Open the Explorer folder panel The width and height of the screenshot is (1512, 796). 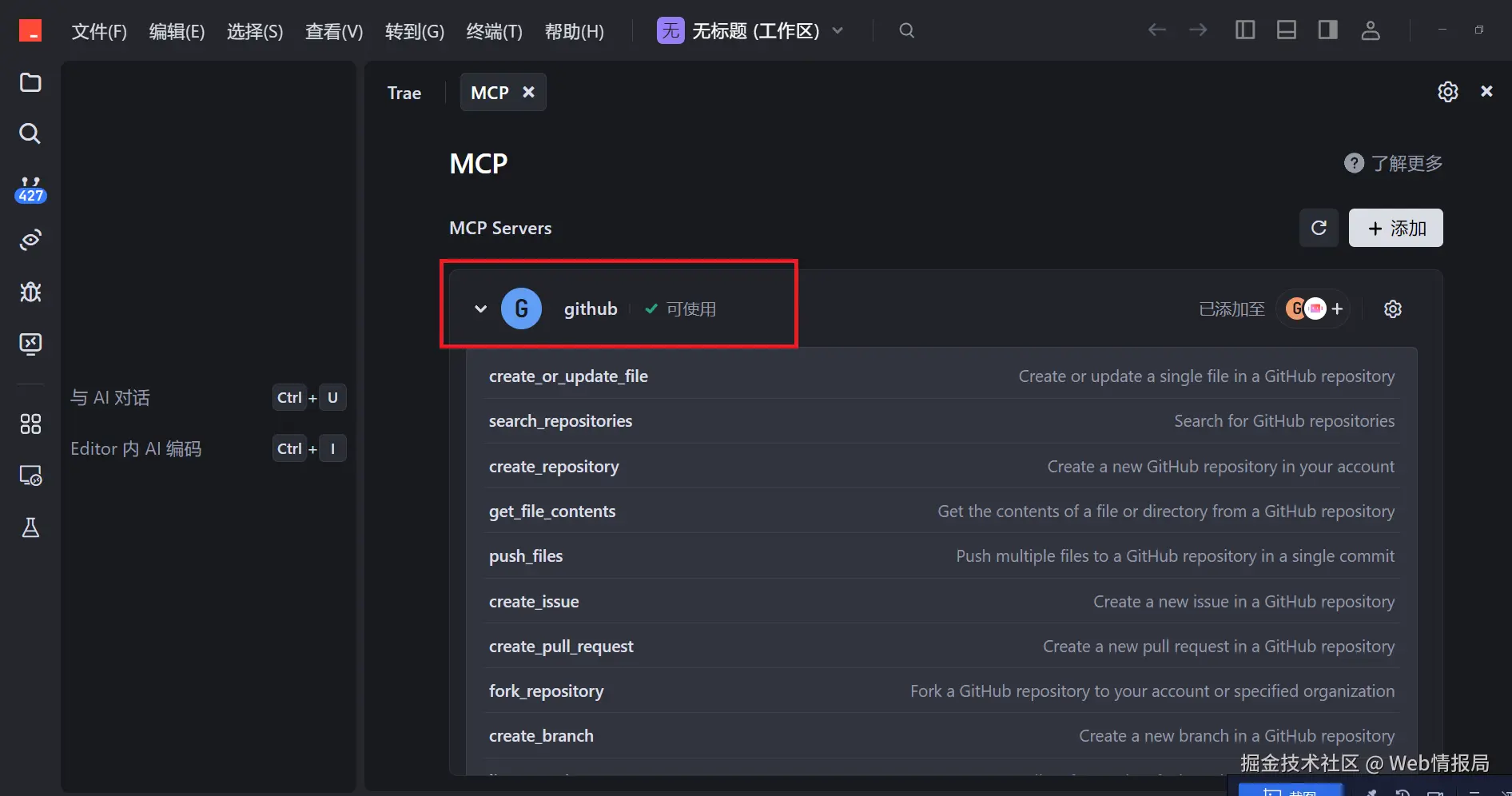pos(30,83)
